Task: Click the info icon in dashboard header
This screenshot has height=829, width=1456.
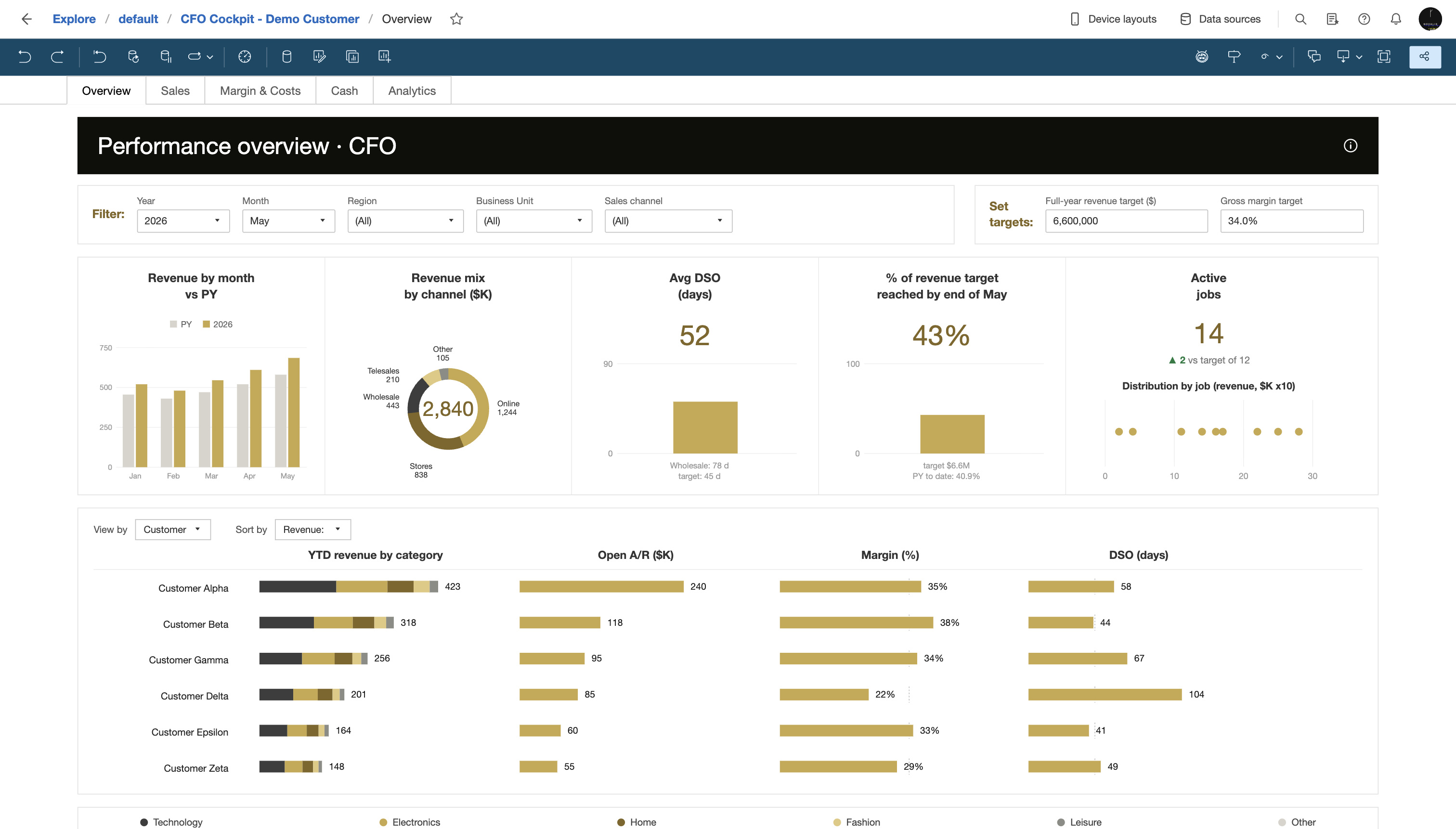Action: pyautogui.click(x=1350, y=146)
